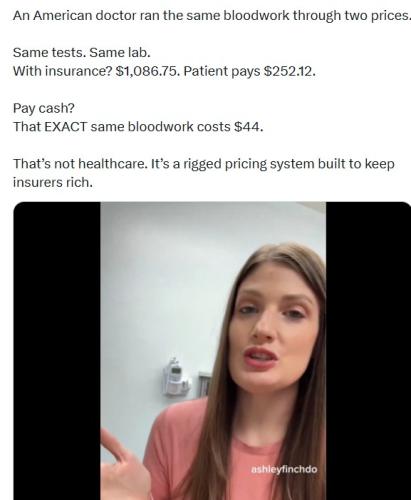Open the embedded video of the woman speaking
411x500 pixels.
tap(212, 351)
